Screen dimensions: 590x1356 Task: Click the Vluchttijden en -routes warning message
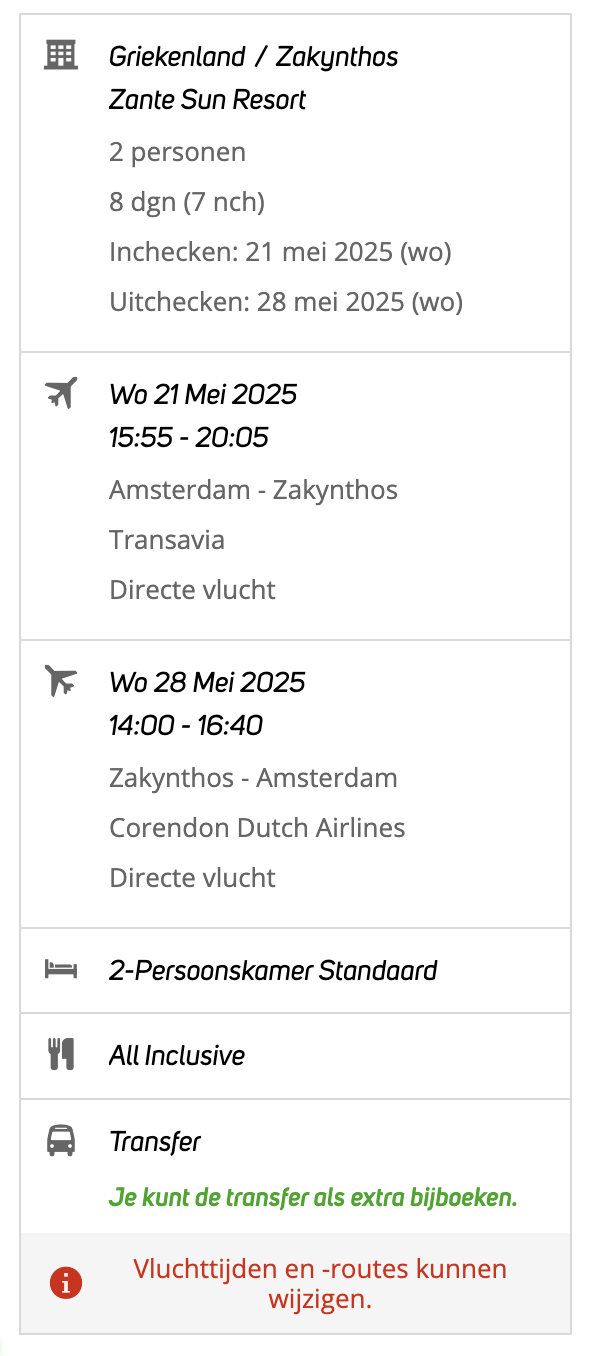(320, 1284)
